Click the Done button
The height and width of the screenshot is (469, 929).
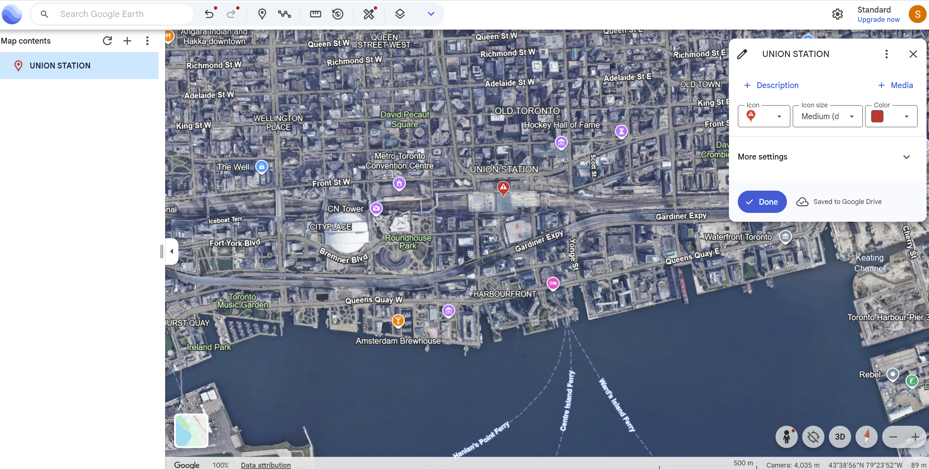click(x=762, y=202)
